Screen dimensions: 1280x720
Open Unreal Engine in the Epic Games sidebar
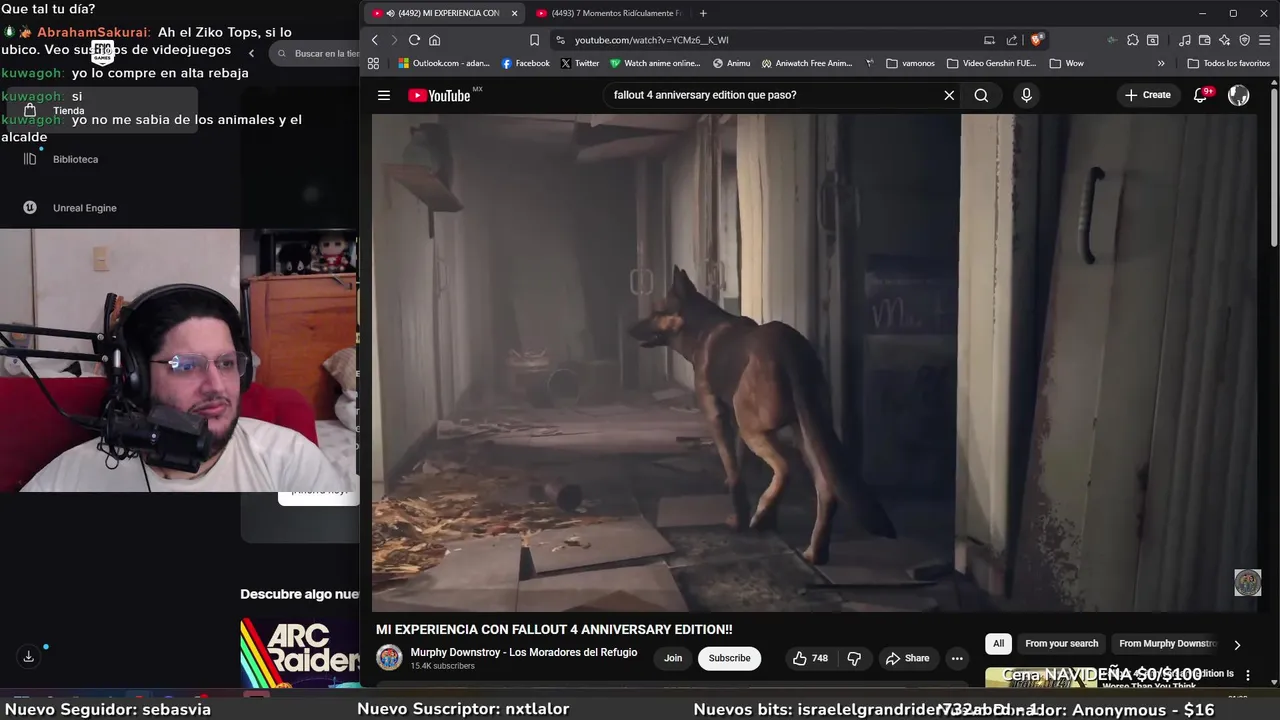click(x=84, y=208)
